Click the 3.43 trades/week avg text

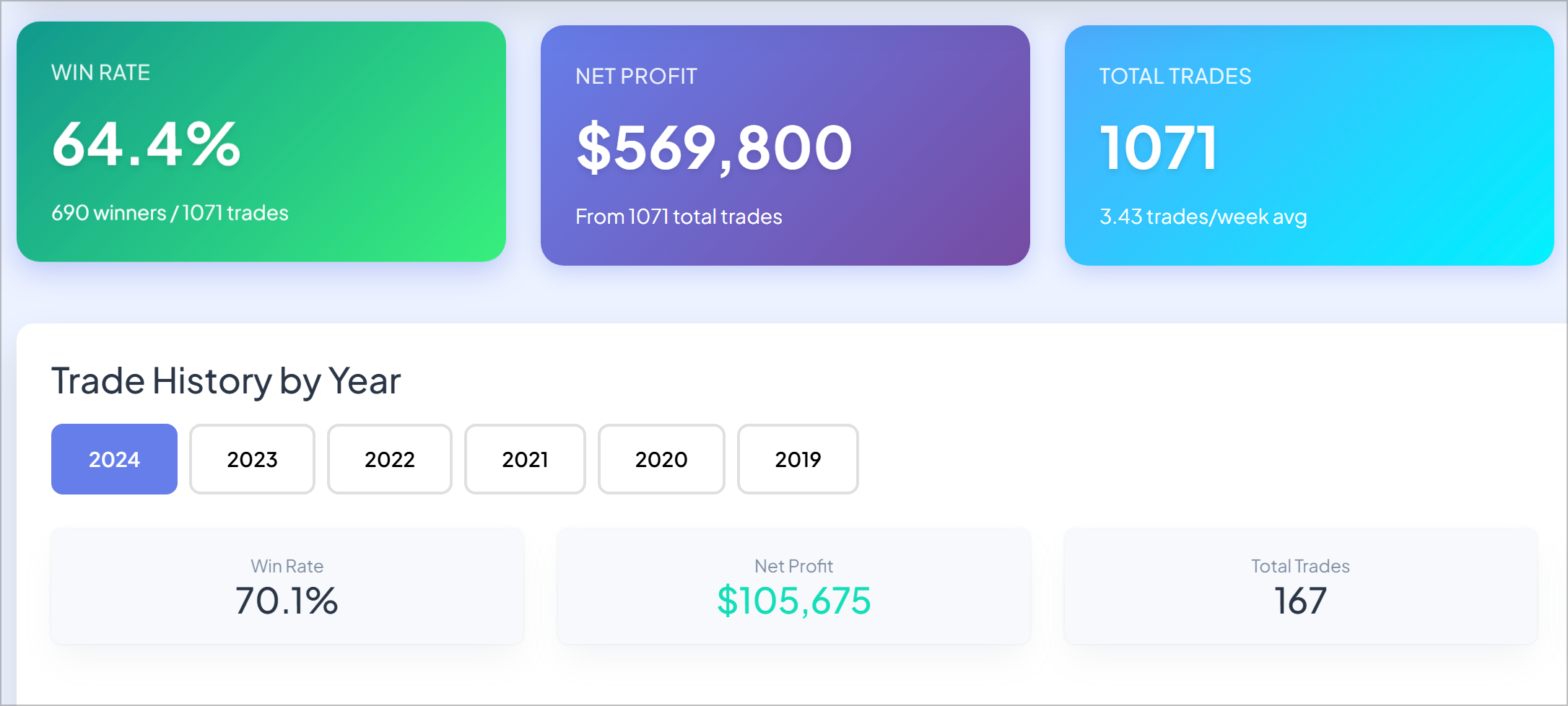(1203, 216)
